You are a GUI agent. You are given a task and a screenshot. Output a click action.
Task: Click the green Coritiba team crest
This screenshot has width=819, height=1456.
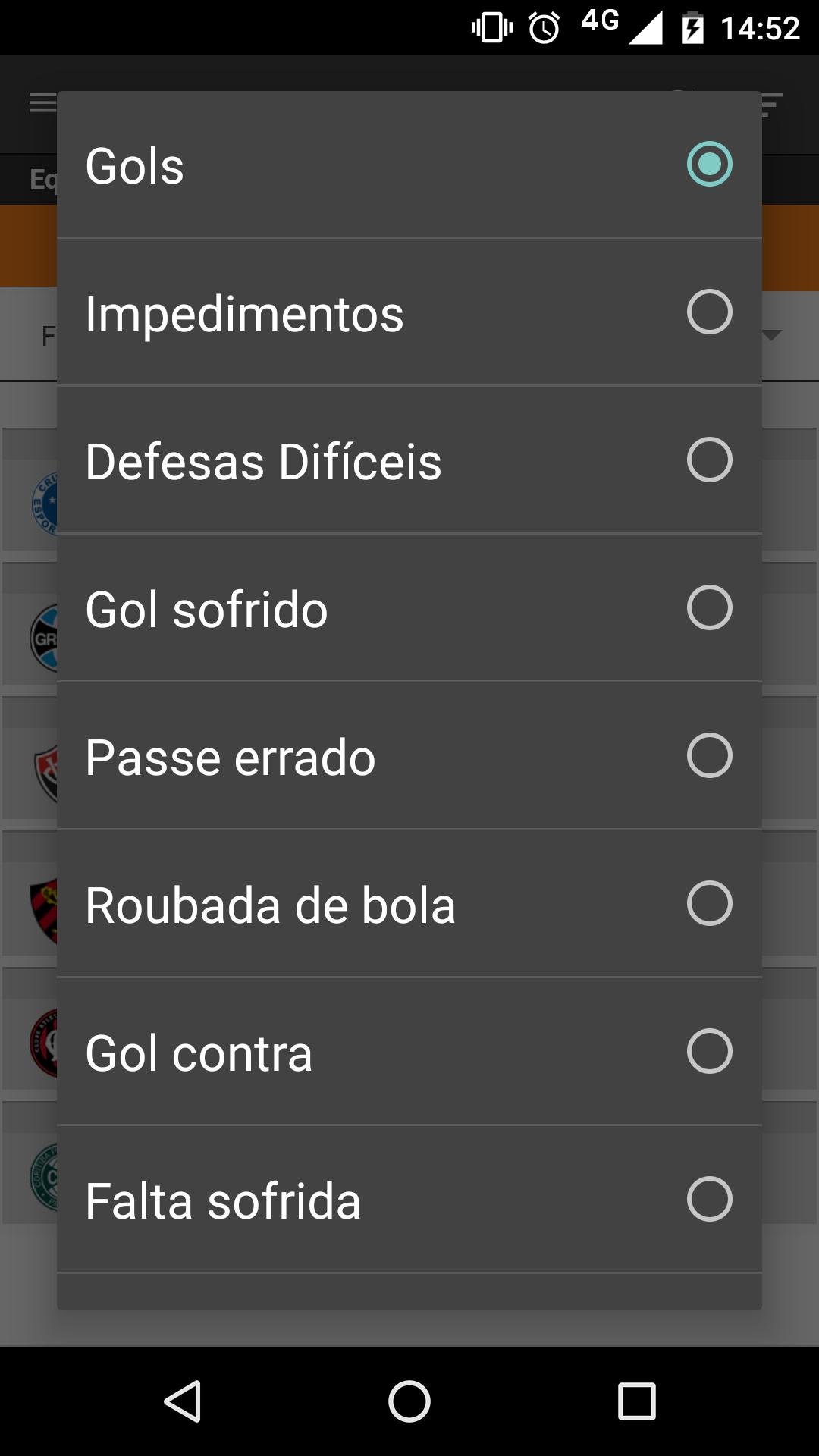(x=43, y=1178)
